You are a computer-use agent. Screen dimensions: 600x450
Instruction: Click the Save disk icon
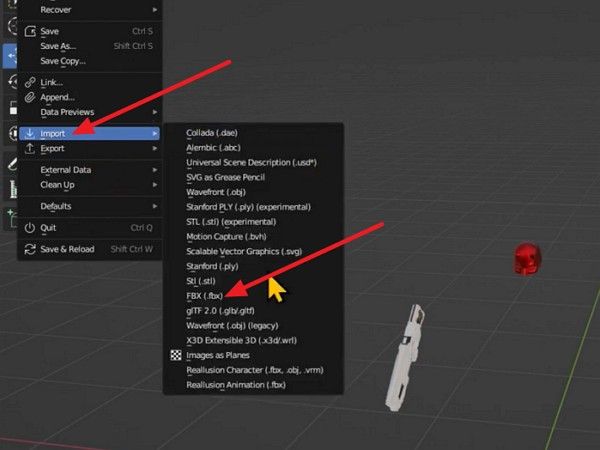30,31
